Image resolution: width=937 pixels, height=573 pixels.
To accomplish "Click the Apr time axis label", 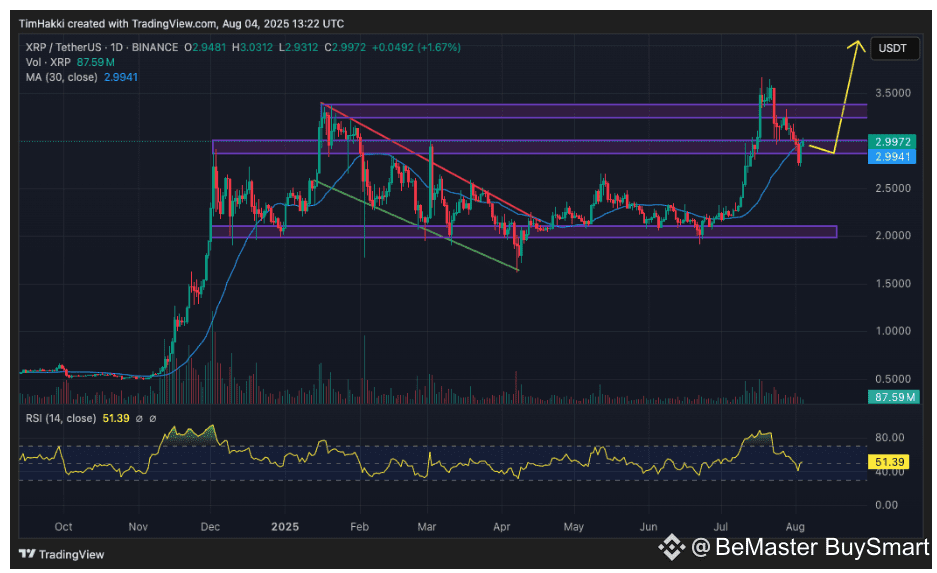I will [501, 527].
